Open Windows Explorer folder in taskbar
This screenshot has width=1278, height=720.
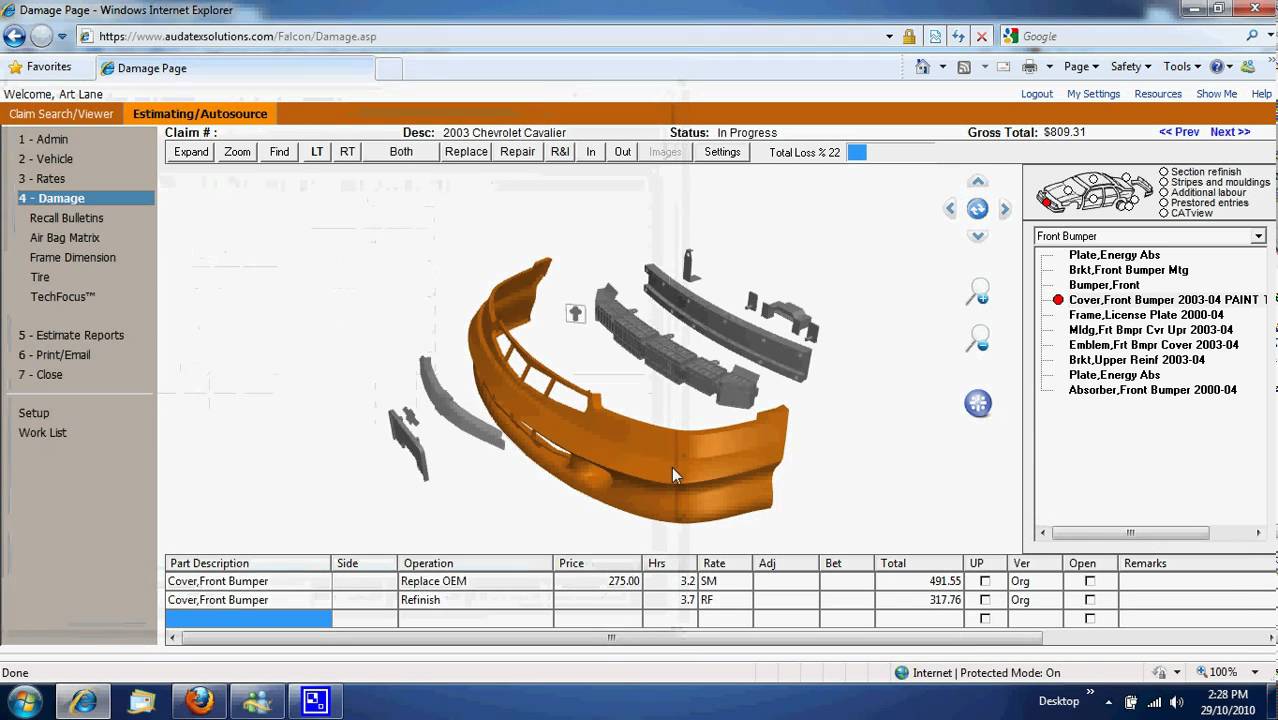click(141, 701)
